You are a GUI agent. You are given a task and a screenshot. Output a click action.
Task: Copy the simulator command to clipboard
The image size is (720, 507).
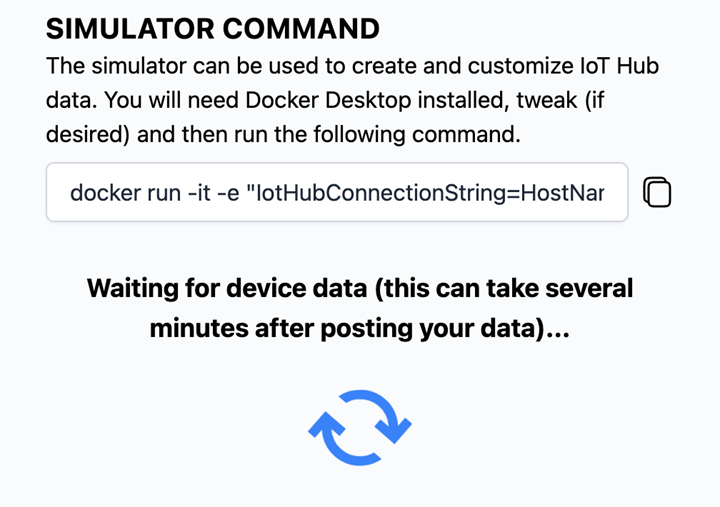657,192
